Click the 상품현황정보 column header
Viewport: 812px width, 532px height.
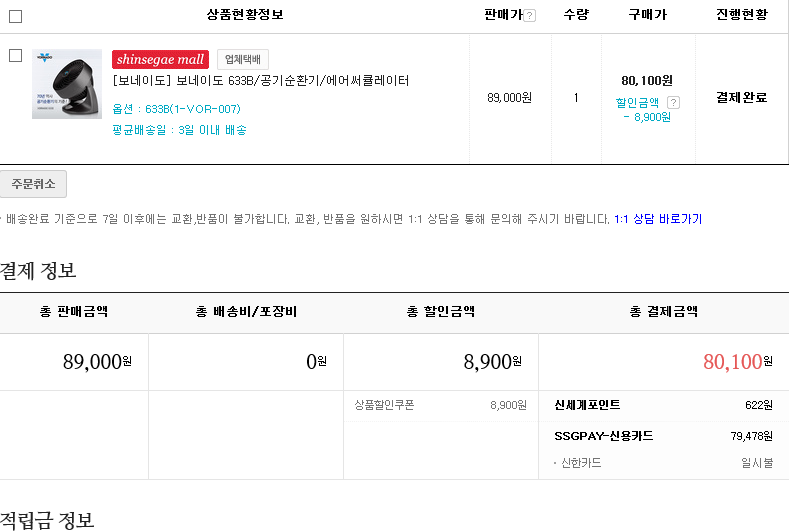click(245, 15)
